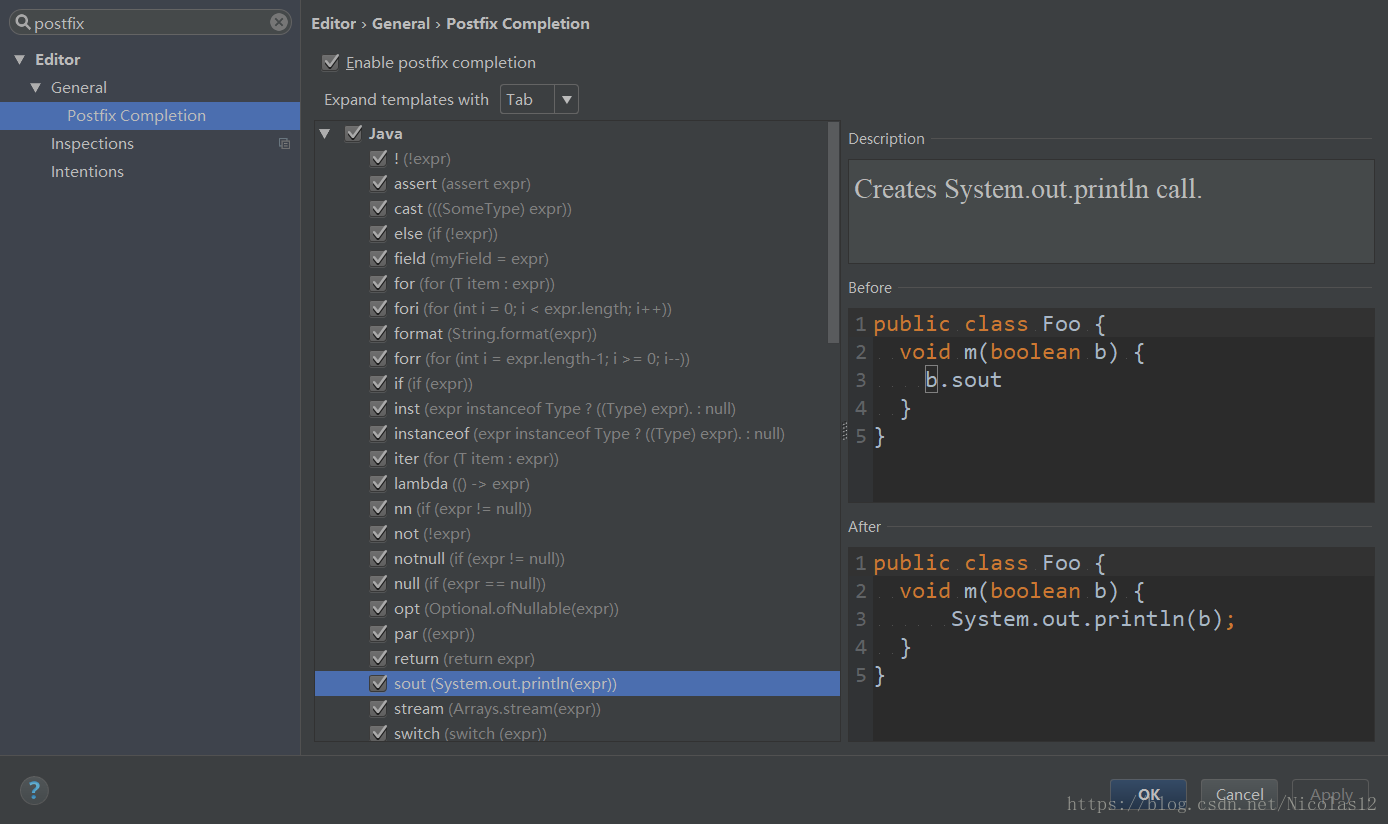This screenshot has width=1388, height=824.
Task: Select the forr reverse loop template
Action: click(x=577, y=358)
